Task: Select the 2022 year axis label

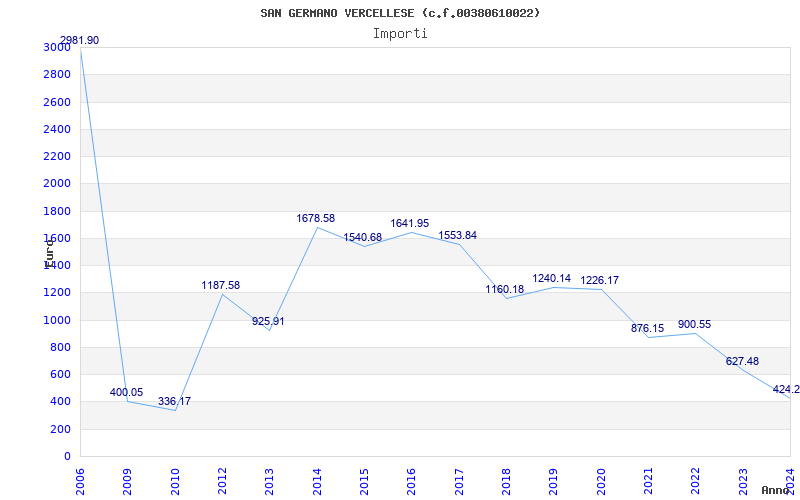Action: pyautogui.click(x=695, y=482)
